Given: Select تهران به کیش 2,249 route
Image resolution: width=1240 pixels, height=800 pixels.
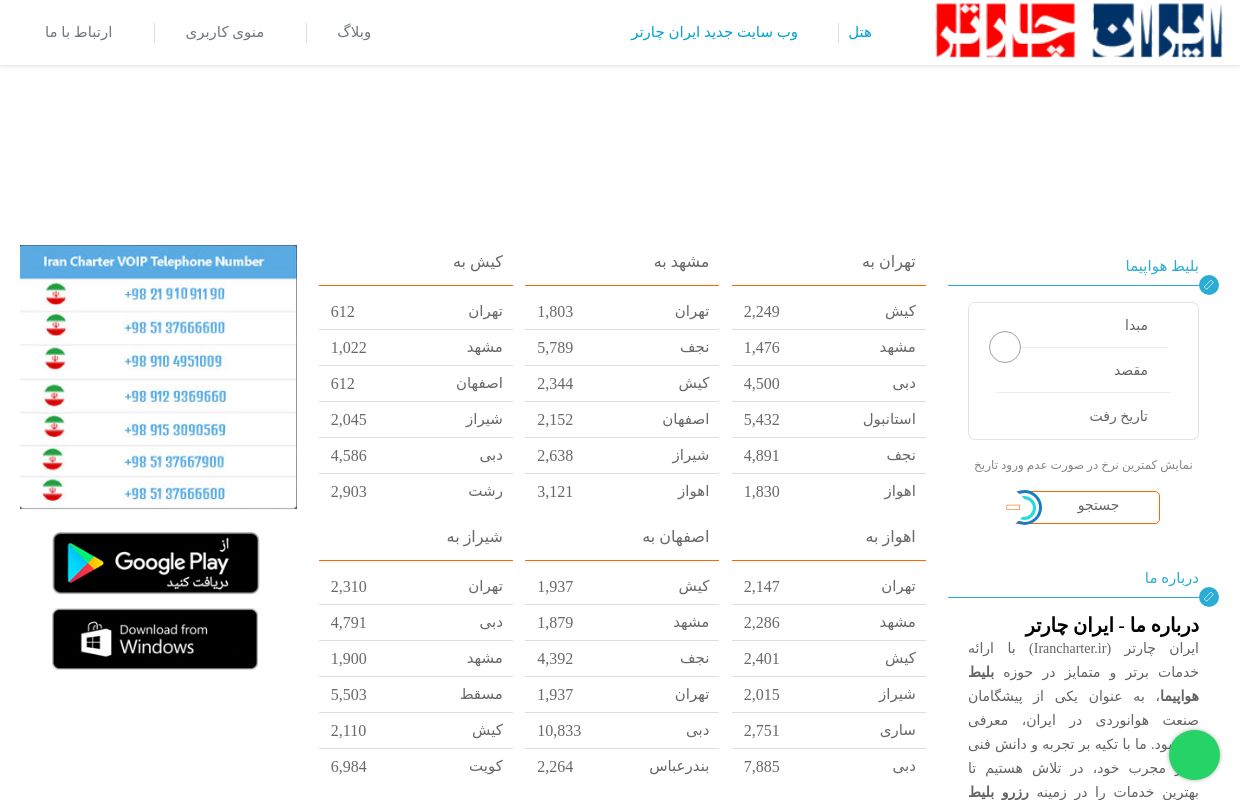Looking at the screenshot, I should click(829, 312).
